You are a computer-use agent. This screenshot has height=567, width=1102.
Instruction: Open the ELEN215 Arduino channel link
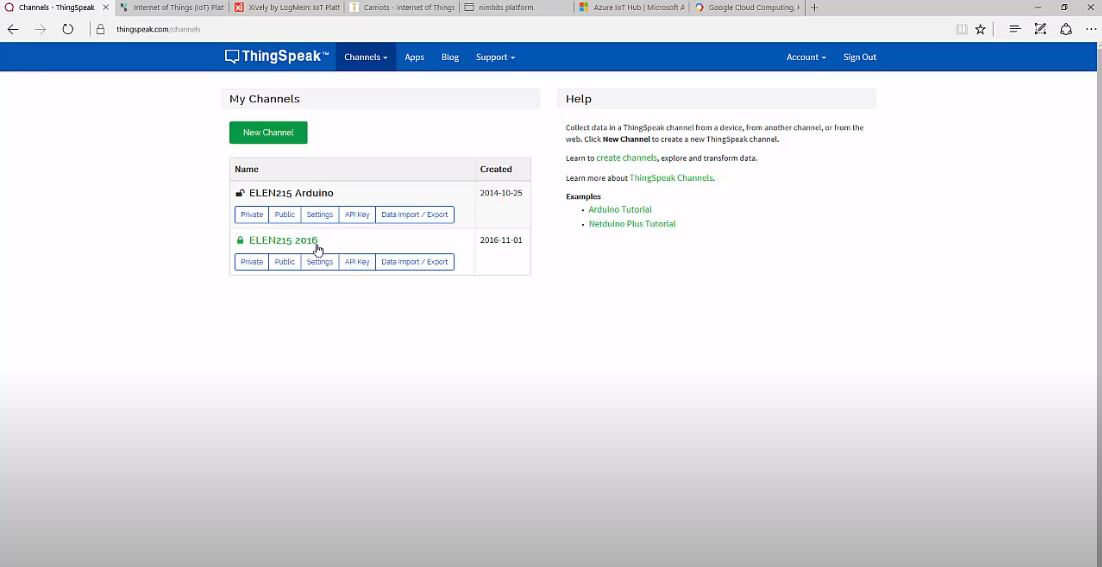pyautogui.click(x=291, y=193)
